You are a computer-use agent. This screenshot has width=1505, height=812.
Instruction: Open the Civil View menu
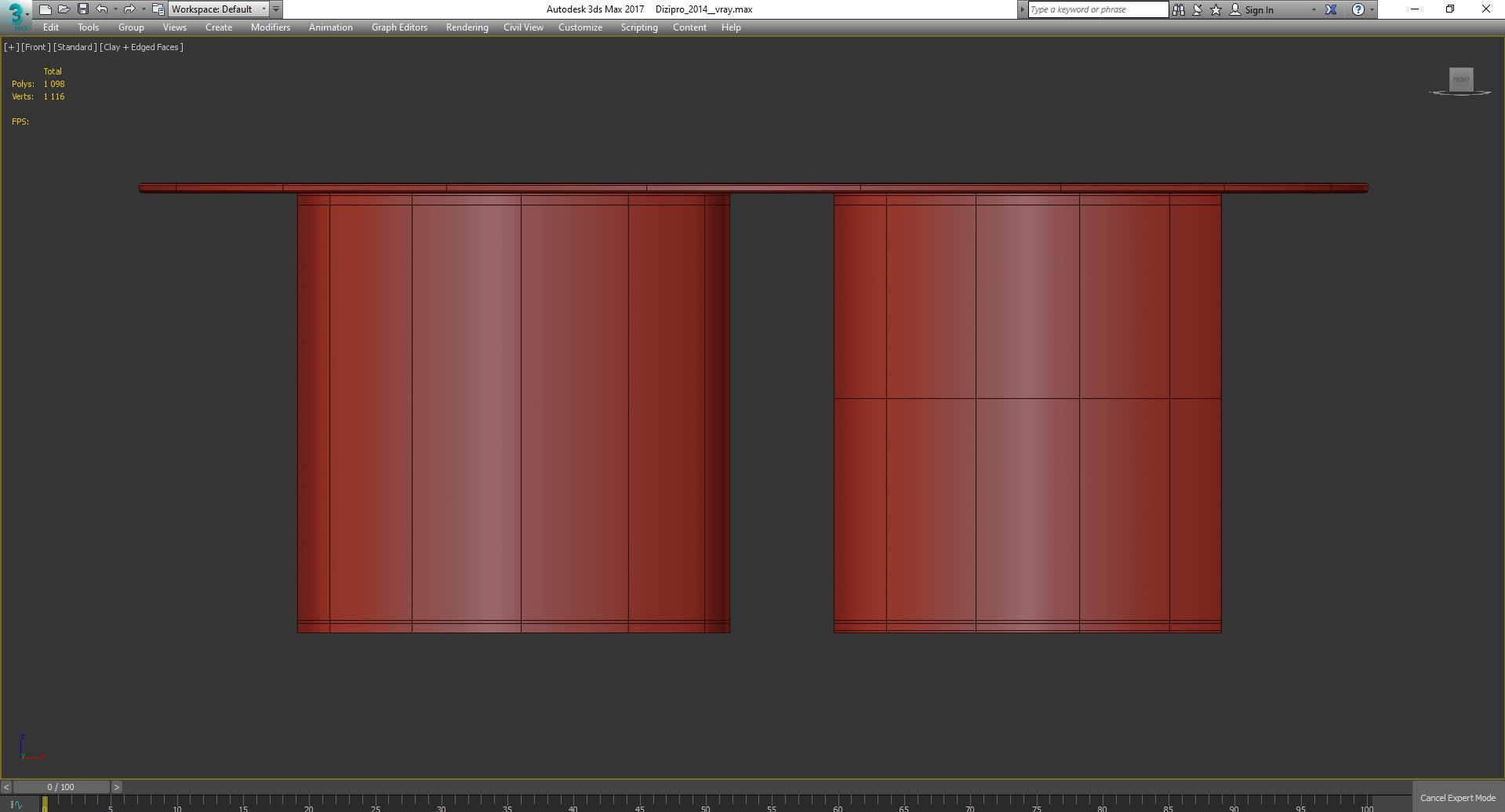tap(523, 27)
